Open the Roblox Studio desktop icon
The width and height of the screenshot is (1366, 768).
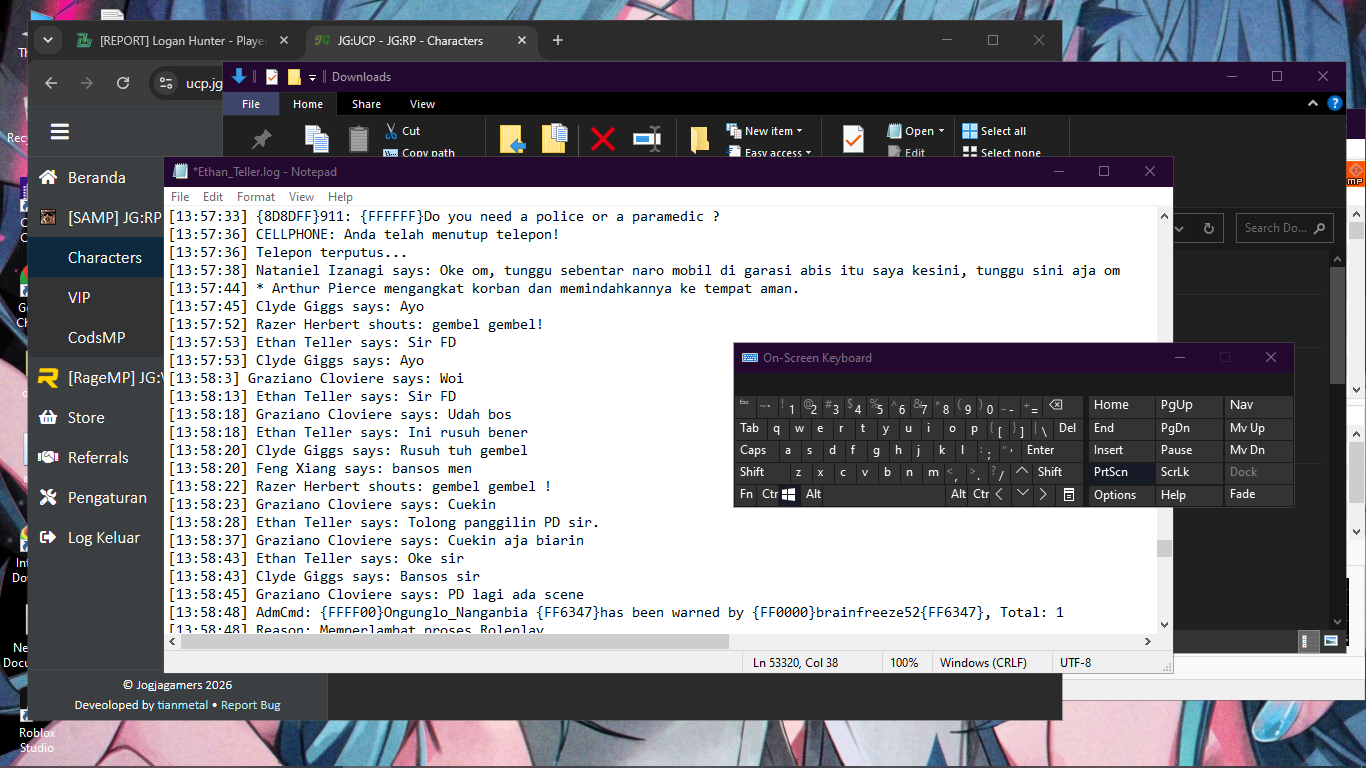click(36, 731)
